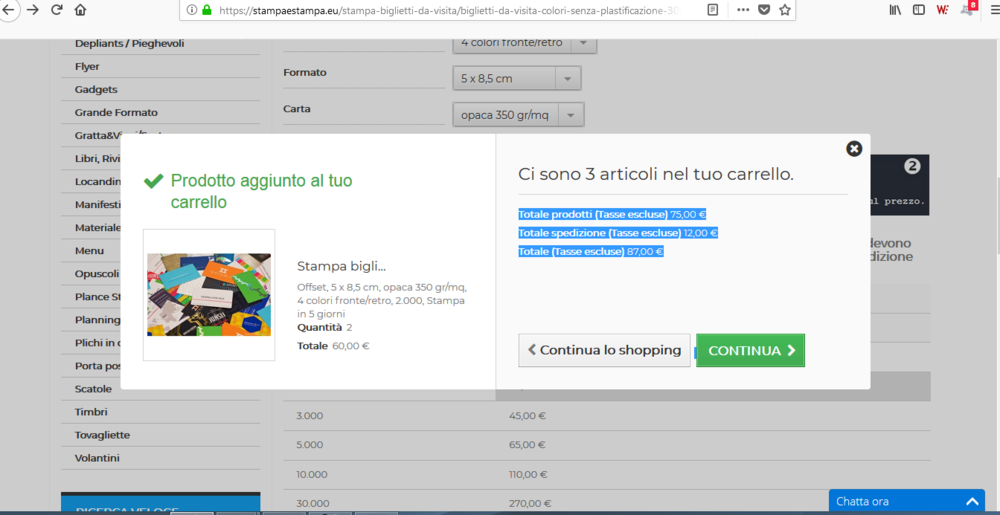Toggle reader view icon in address bar
Viewport: 1000px width, 515px height.
(x=712, y=10)
